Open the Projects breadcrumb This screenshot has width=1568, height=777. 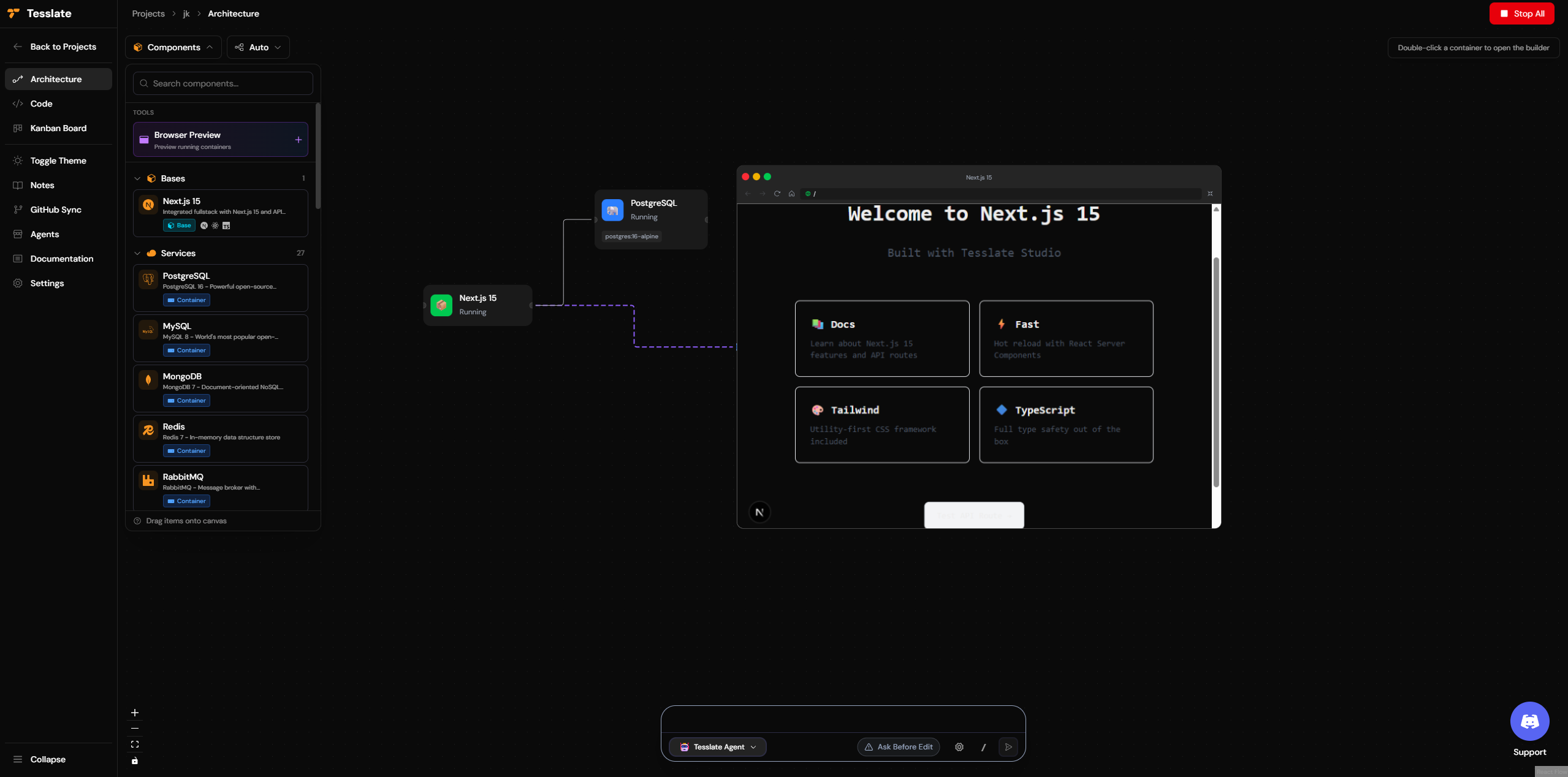(148, 13)
